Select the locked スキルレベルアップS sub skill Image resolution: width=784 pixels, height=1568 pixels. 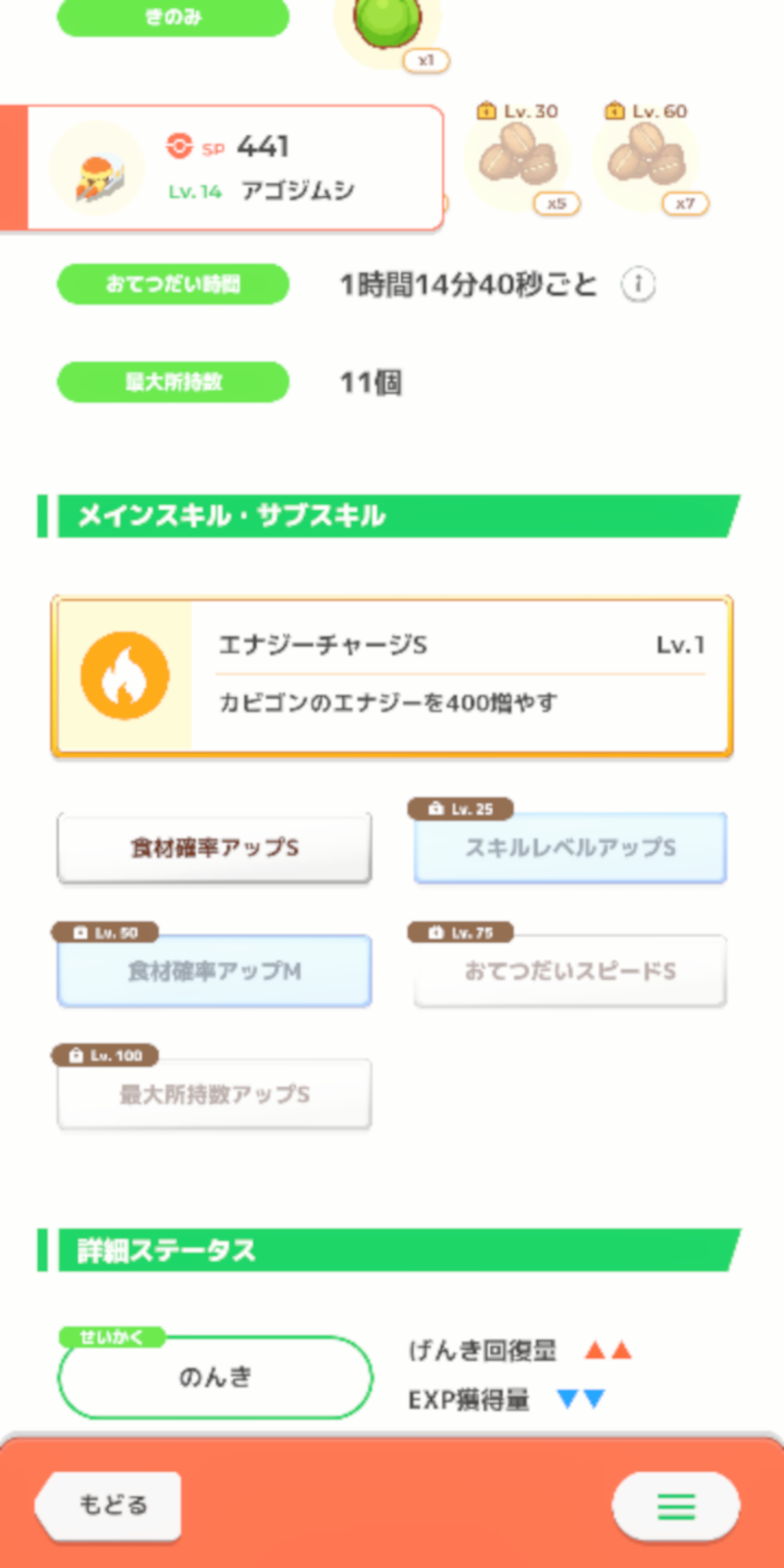tap(570, 848)
